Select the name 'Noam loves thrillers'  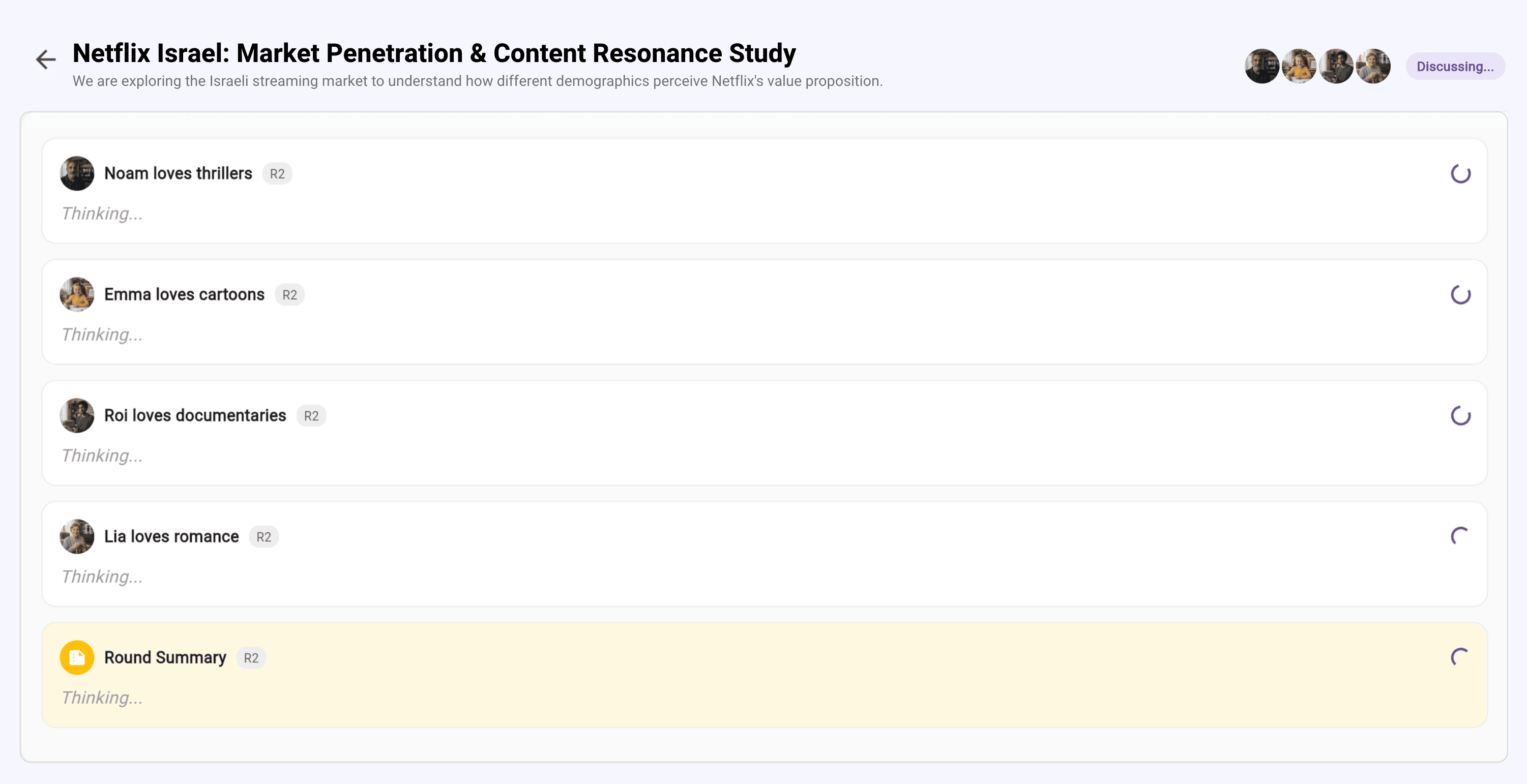click(179, 174)
